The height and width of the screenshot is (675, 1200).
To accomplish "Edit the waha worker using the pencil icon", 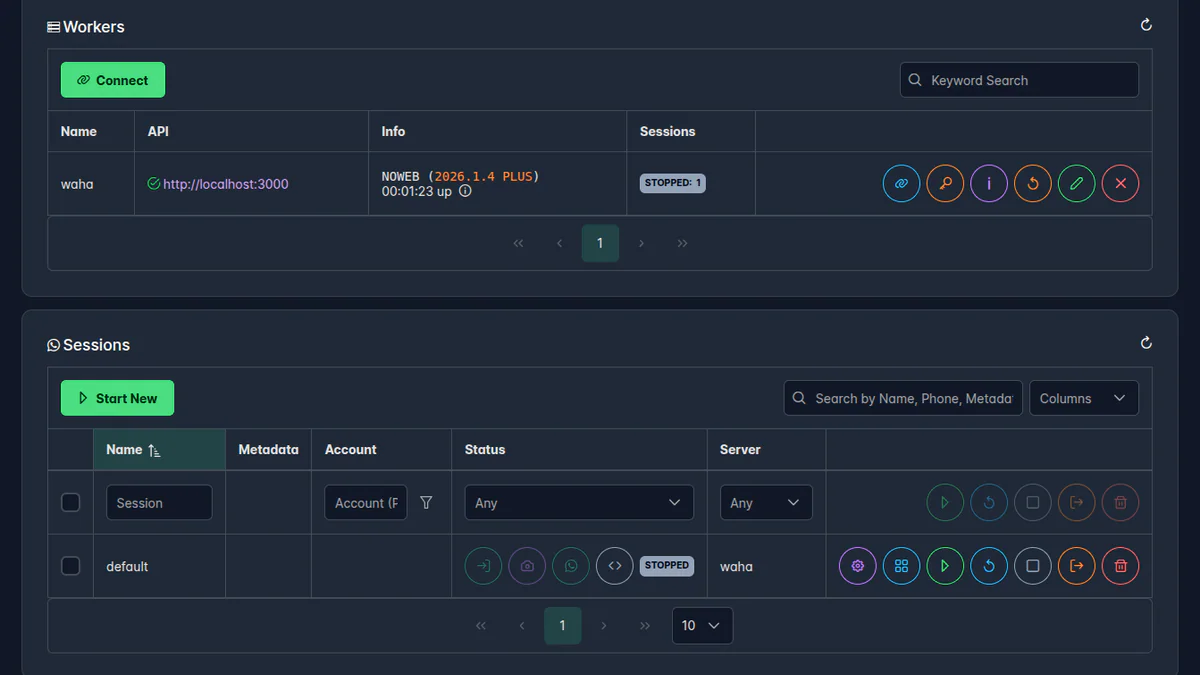I will [1077, 183].
